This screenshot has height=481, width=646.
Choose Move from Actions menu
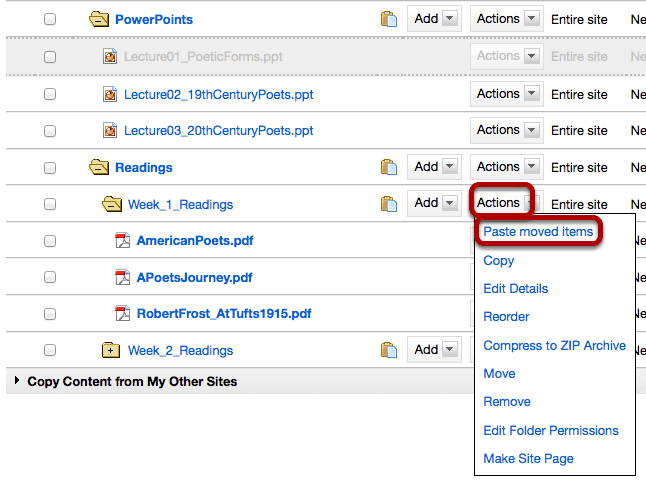click(x=499, y=374)
